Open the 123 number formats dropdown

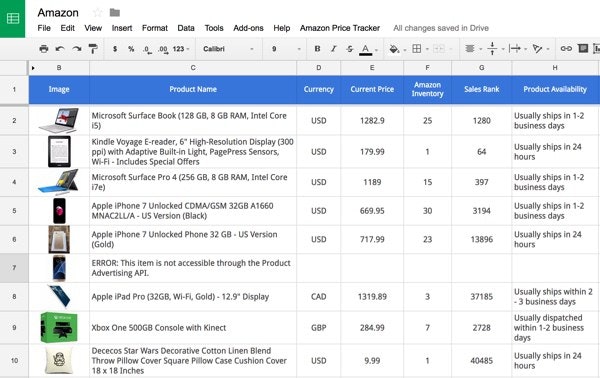click(x=181, y=49)
